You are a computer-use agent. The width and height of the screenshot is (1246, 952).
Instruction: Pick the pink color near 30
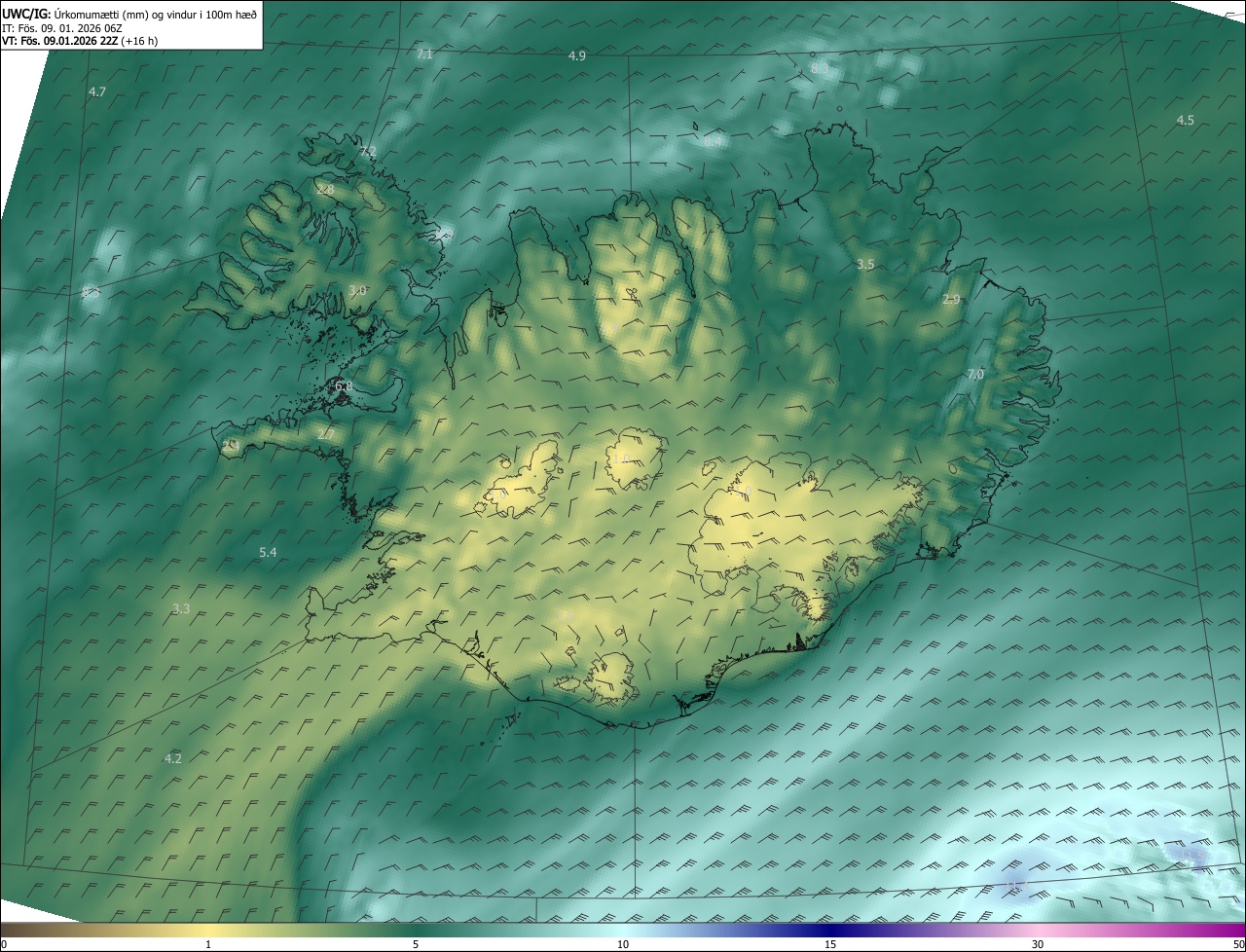(x=1038, y=930)
